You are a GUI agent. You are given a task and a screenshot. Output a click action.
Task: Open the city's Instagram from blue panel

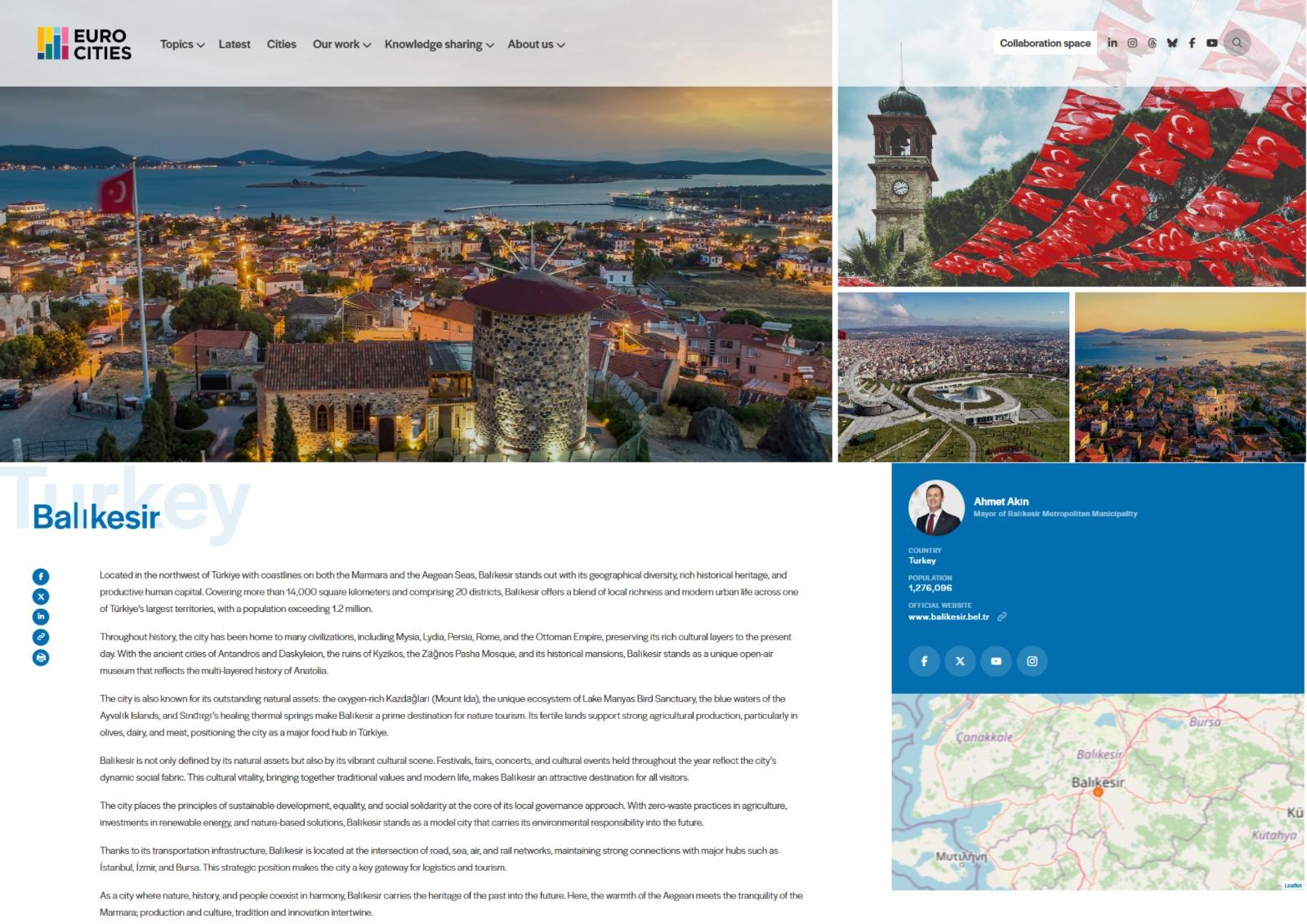(x=1032, y=661)
